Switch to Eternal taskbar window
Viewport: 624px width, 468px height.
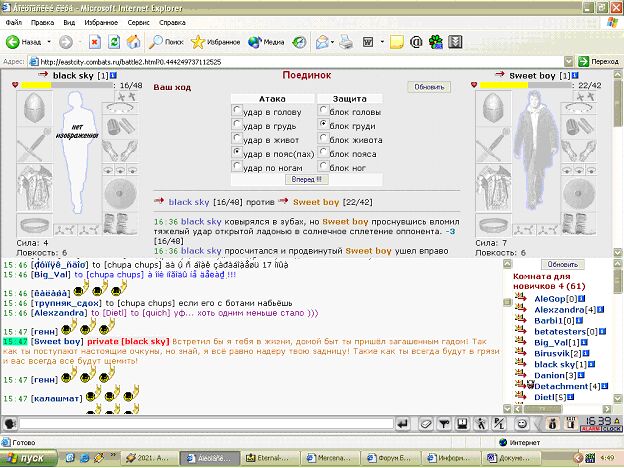(269, 458)
